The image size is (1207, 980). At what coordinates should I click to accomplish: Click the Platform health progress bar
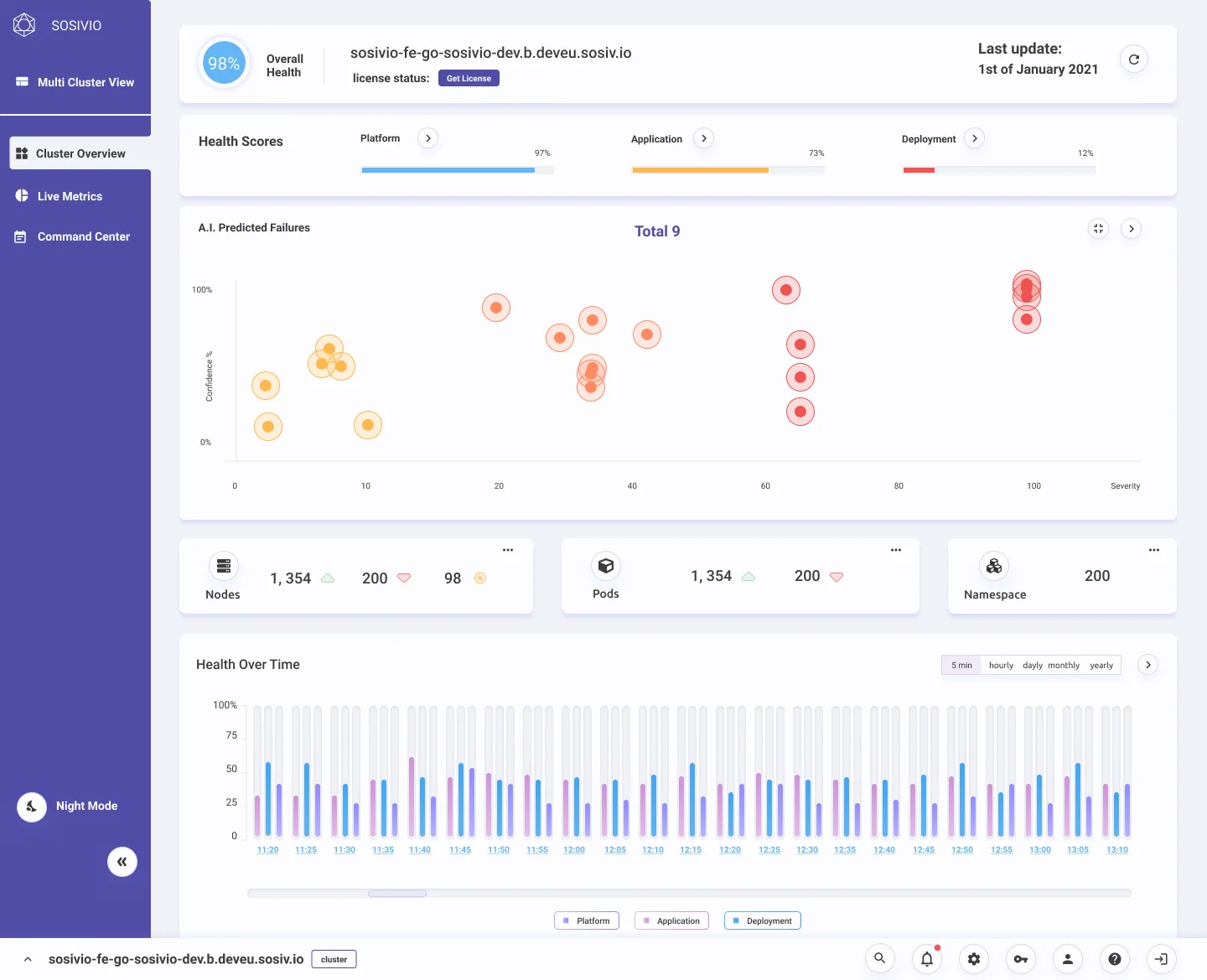pos(458,170)
